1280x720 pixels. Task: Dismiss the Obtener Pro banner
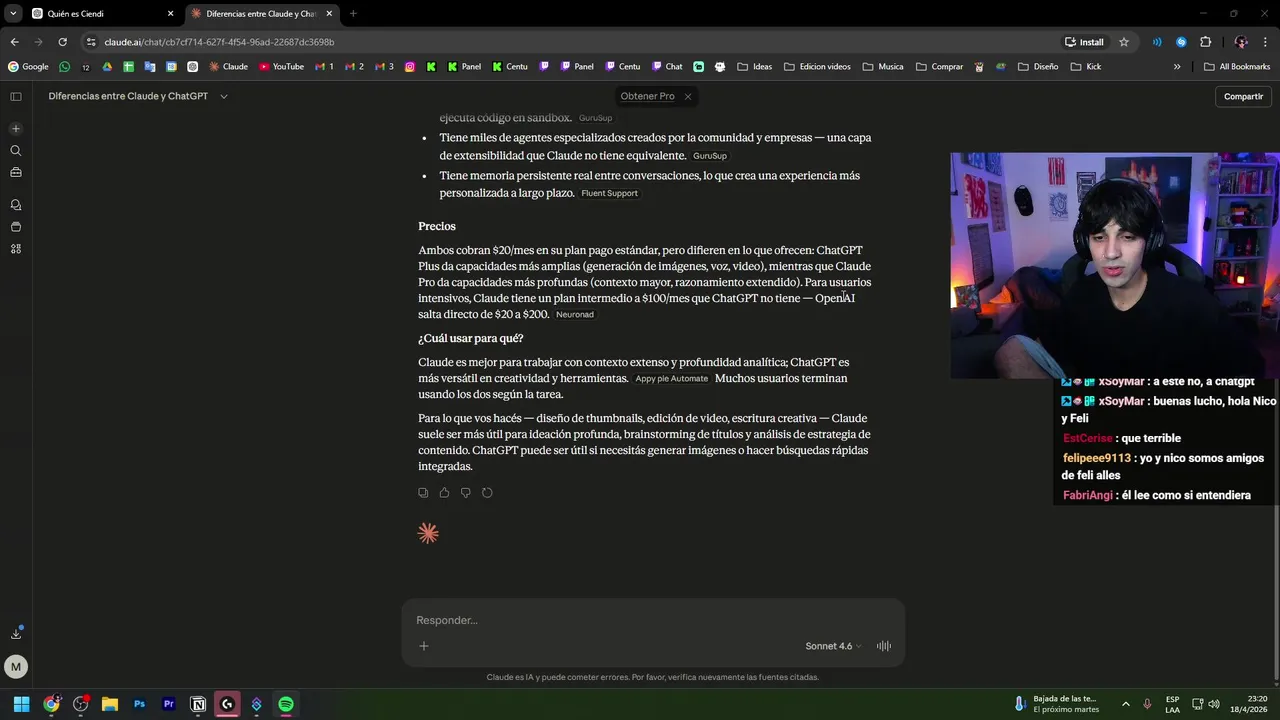click(688, 96)
